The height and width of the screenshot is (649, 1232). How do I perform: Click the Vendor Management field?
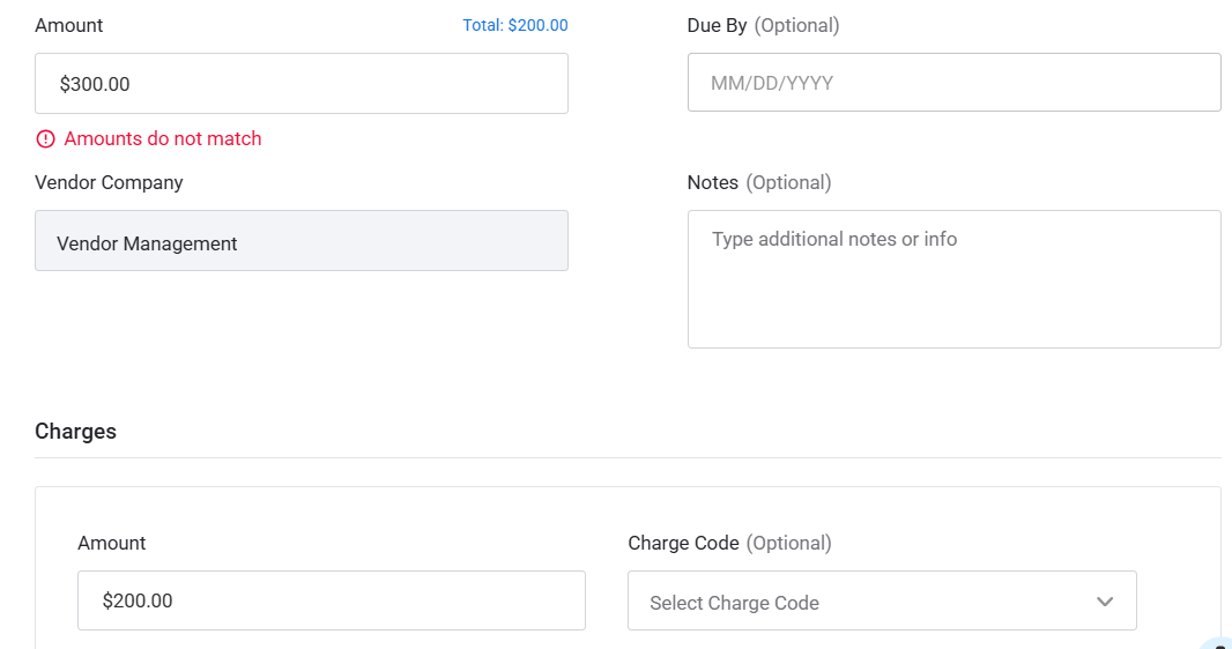click(x=301, y=240)
